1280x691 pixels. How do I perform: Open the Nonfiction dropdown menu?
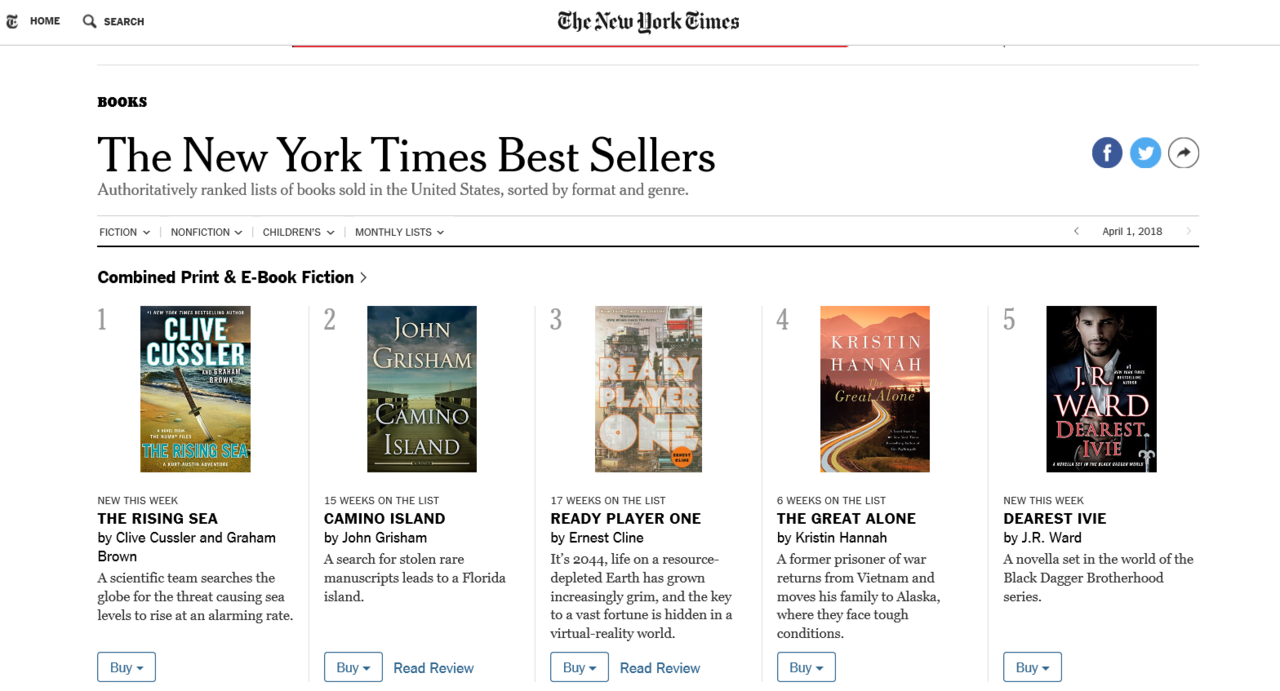click(x=206, y=232)
